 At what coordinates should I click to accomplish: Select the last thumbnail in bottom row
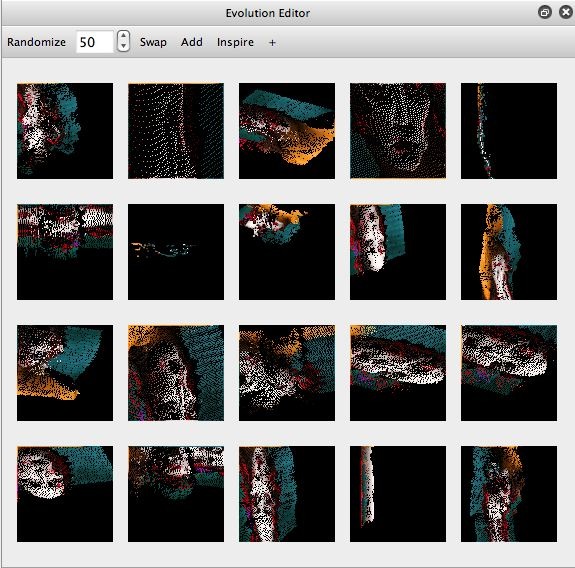[509, 494]
